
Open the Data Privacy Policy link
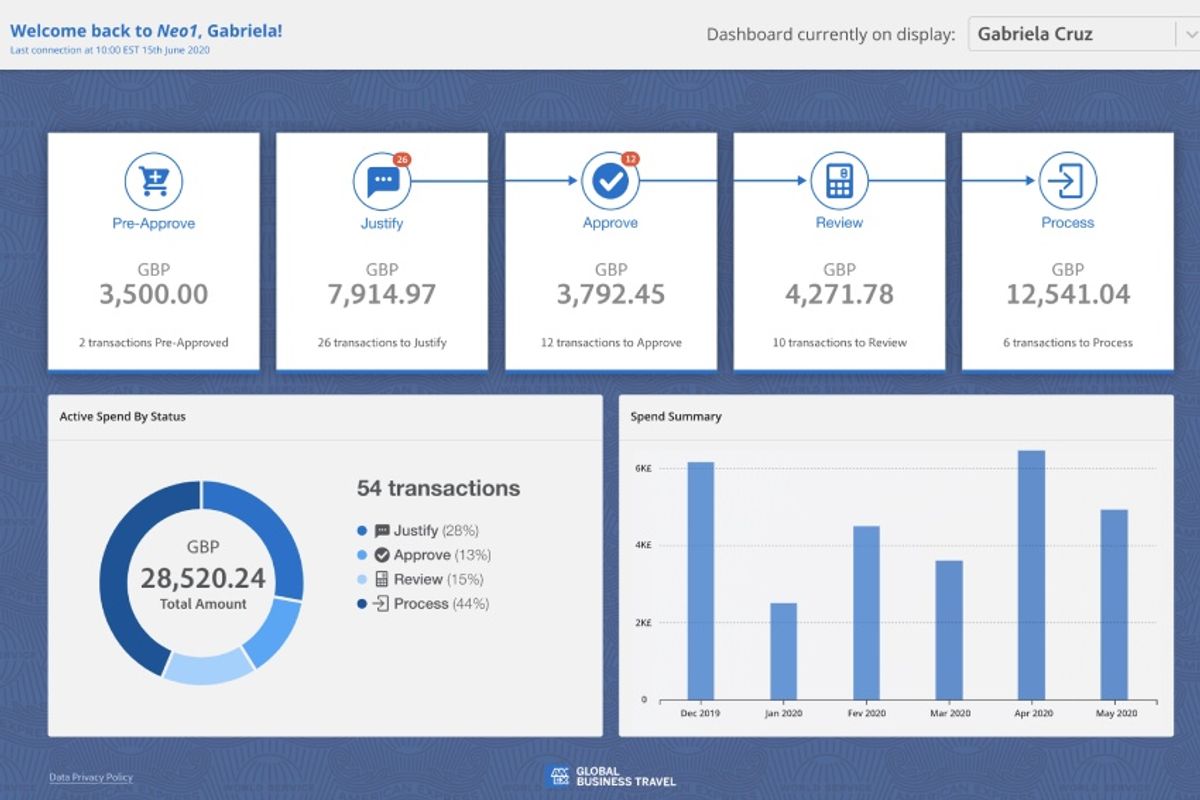point(90,777)
